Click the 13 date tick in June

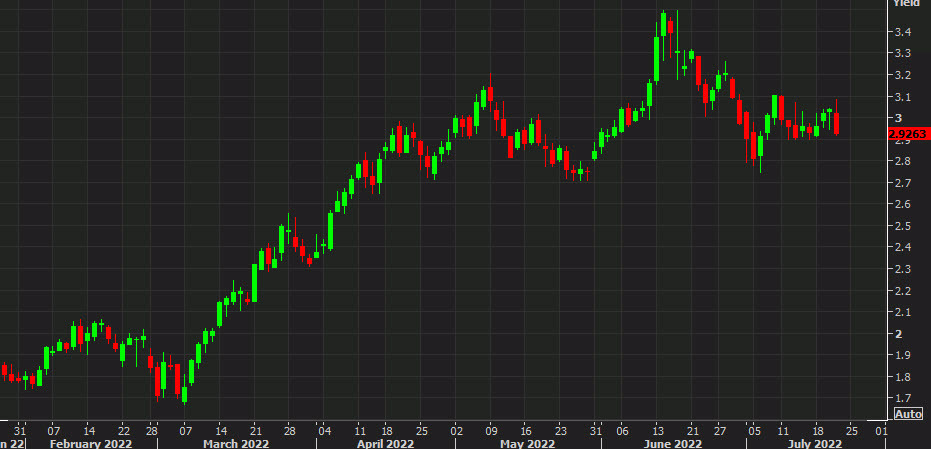[x=657, y=431]
